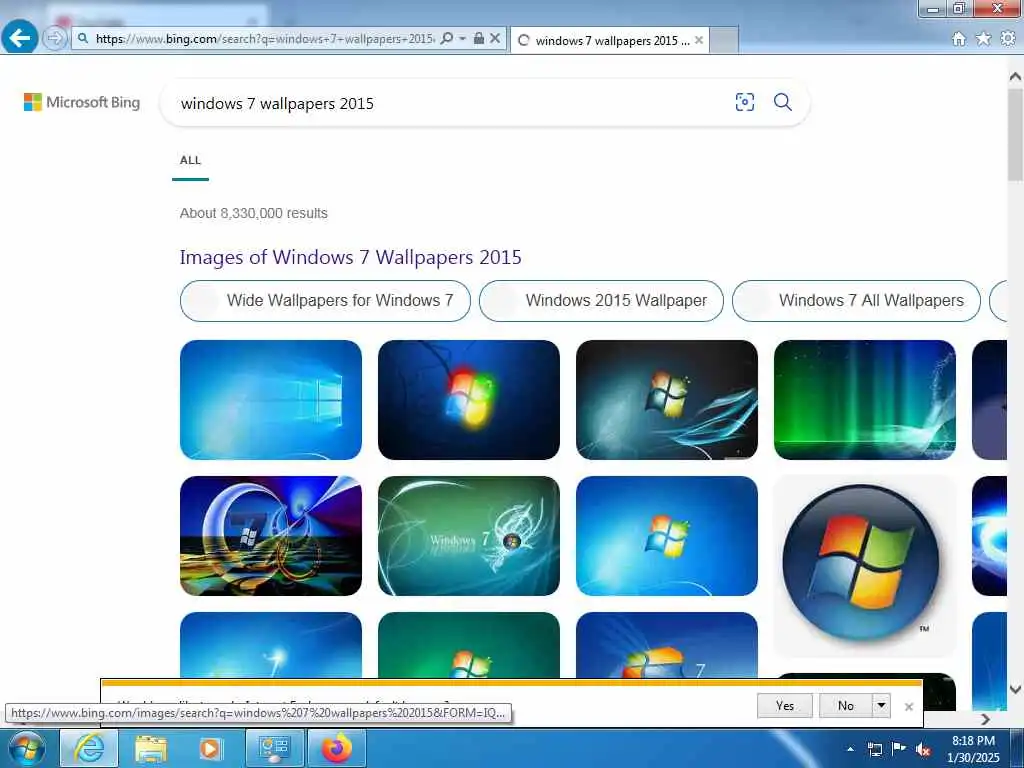Submit search with Bing magnifier icon
Image resolution: width=1024 pixels, height=768 pixels.
[x=782, y=102]
